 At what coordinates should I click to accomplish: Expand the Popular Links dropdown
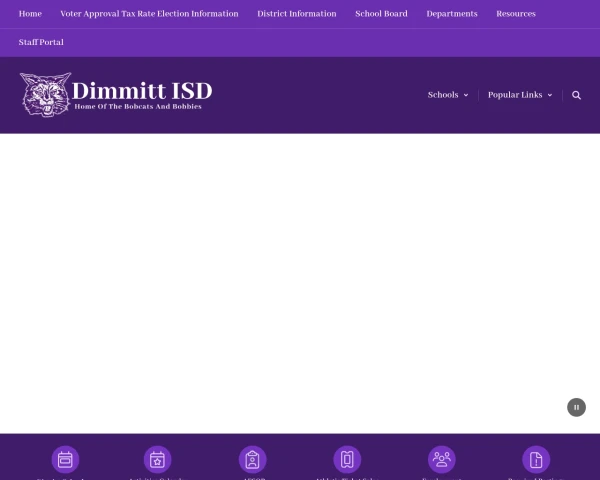[520, 95]
